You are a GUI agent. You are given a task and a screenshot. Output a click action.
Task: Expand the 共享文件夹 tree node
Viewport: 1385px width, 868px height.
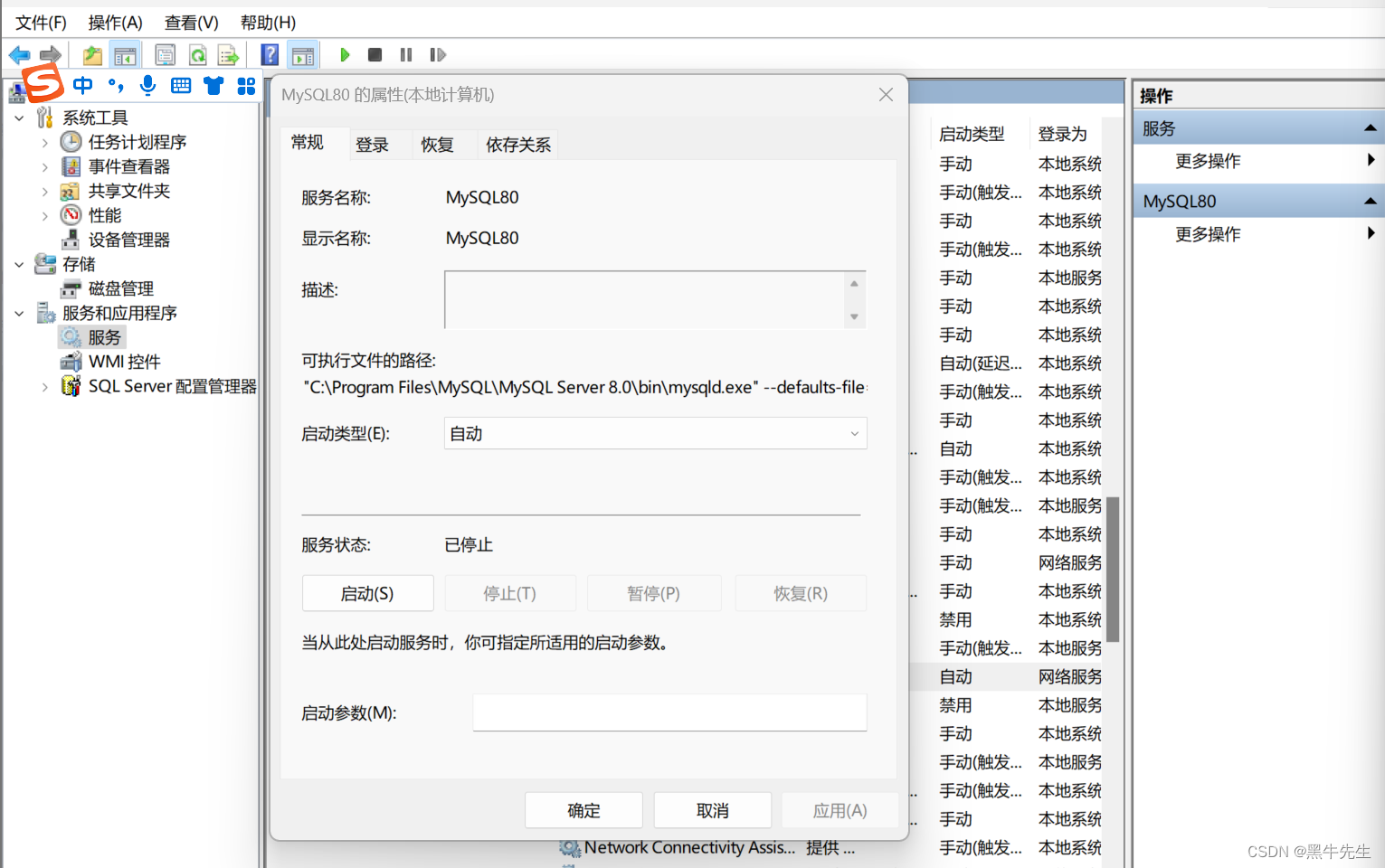pos(45,191)
